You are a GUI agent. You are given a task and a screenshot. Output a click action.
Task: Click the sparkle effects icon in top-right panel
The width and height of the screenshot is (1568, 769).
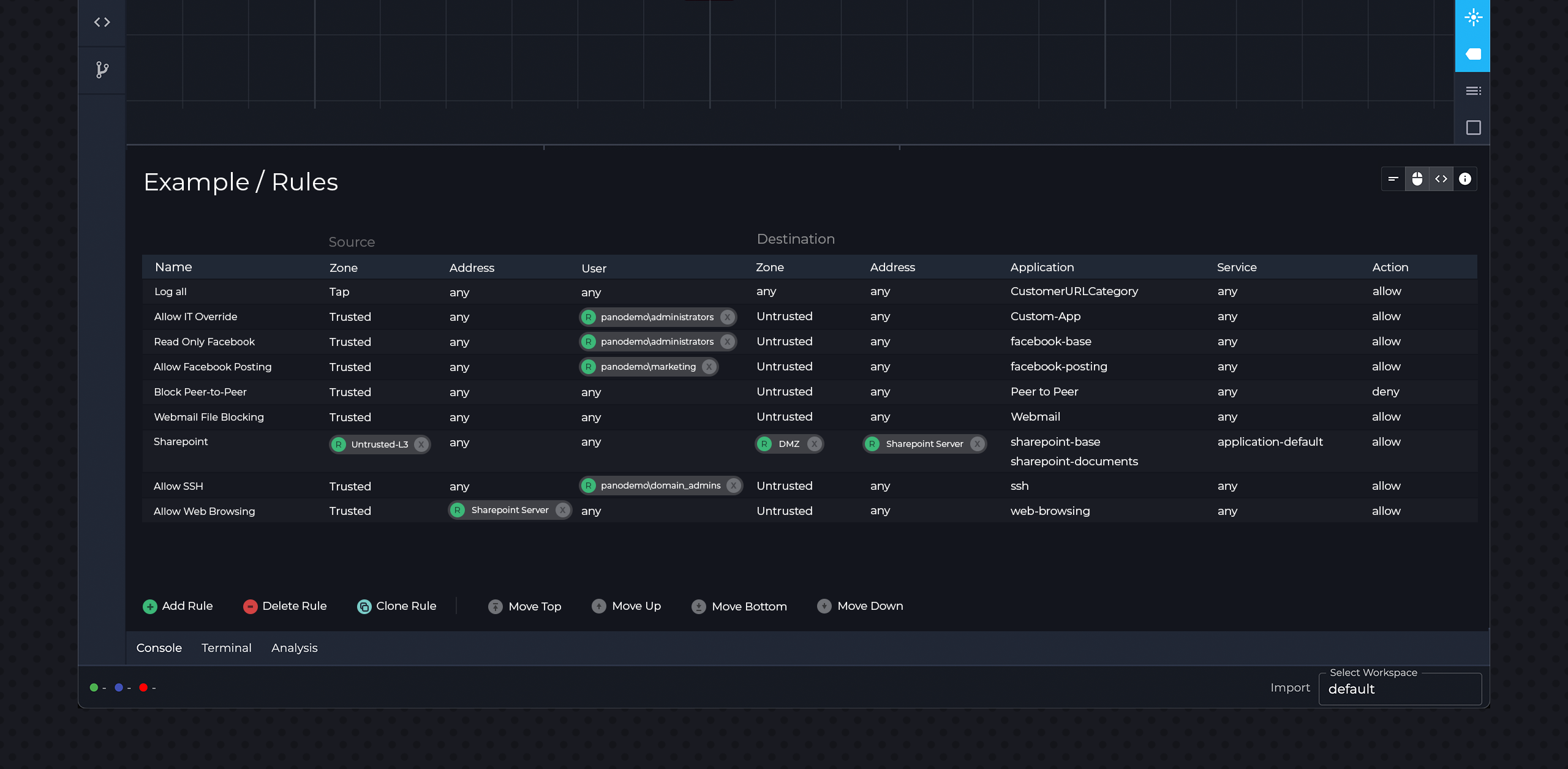1474,17
